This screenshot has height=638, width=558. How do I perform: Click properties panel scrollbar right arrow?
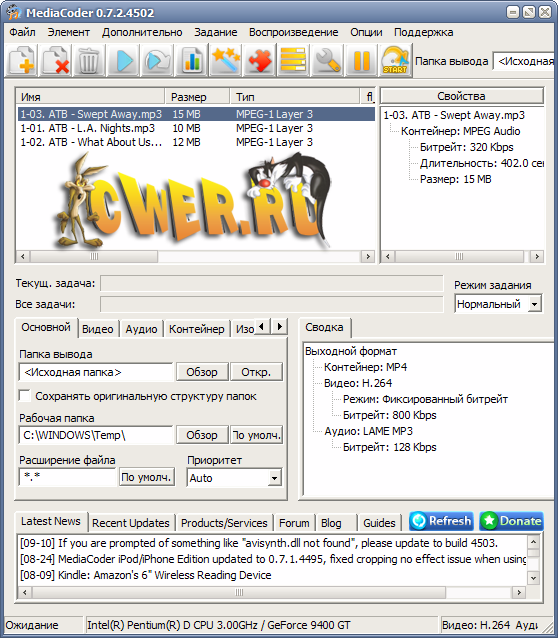(537, 256)
